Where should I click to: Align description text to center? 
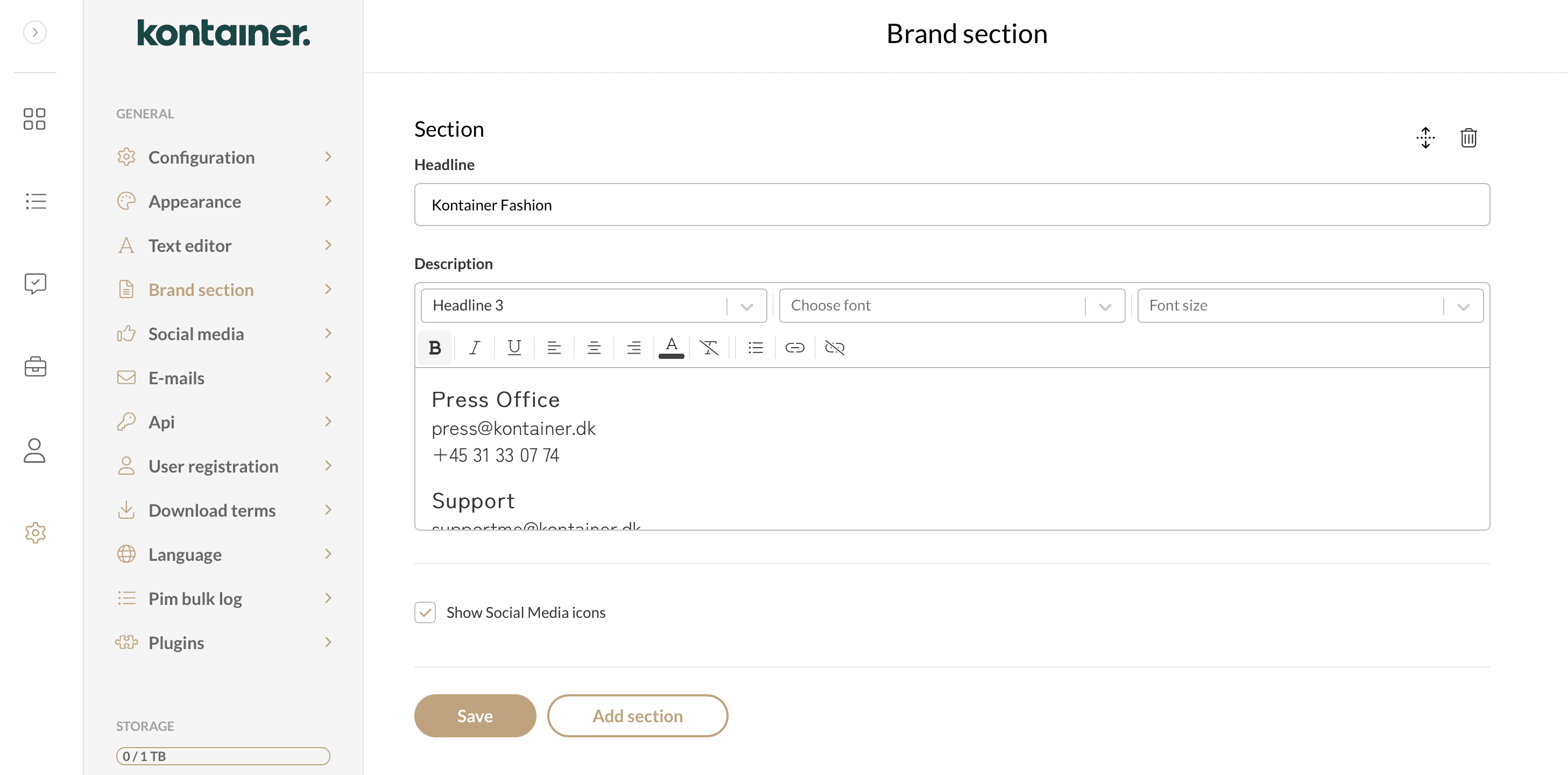(x=594, y=347)
